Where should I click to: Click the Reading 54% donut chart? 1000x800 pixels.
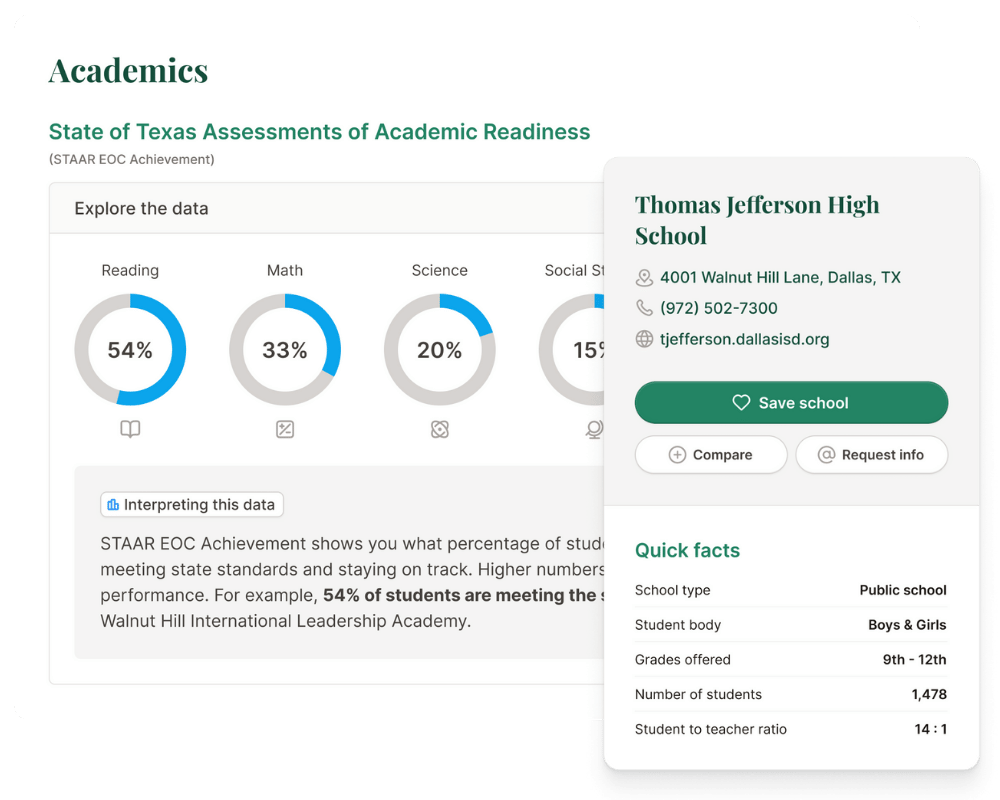(x=130, y=350)
